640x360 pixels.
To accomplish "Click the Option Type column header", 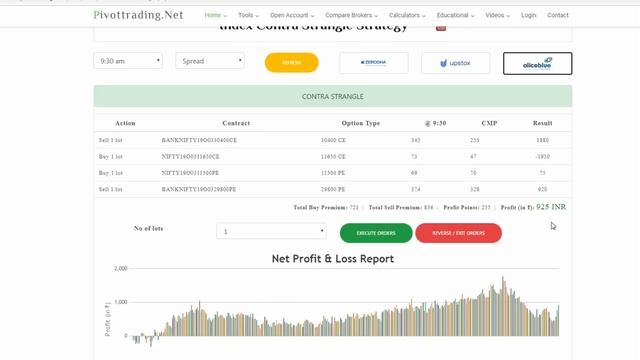I will tap(361, 123).
